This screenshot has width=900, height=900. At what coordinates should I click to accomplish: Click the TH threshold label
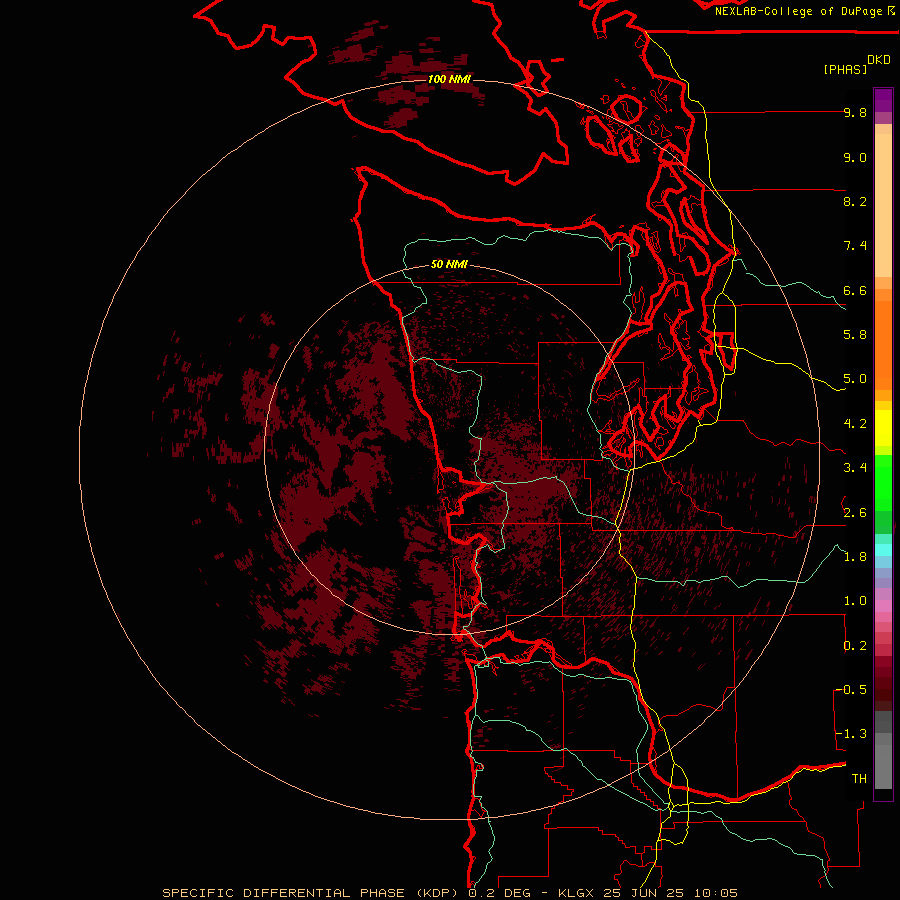click(x=859, y=779)
